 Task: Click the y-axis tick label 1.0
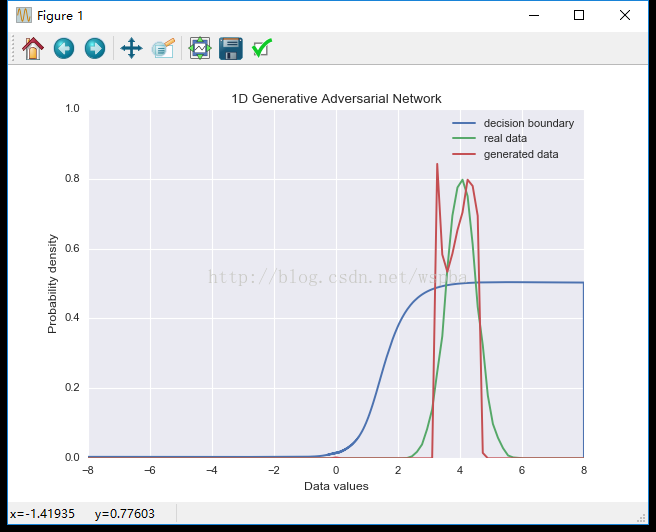72,109
